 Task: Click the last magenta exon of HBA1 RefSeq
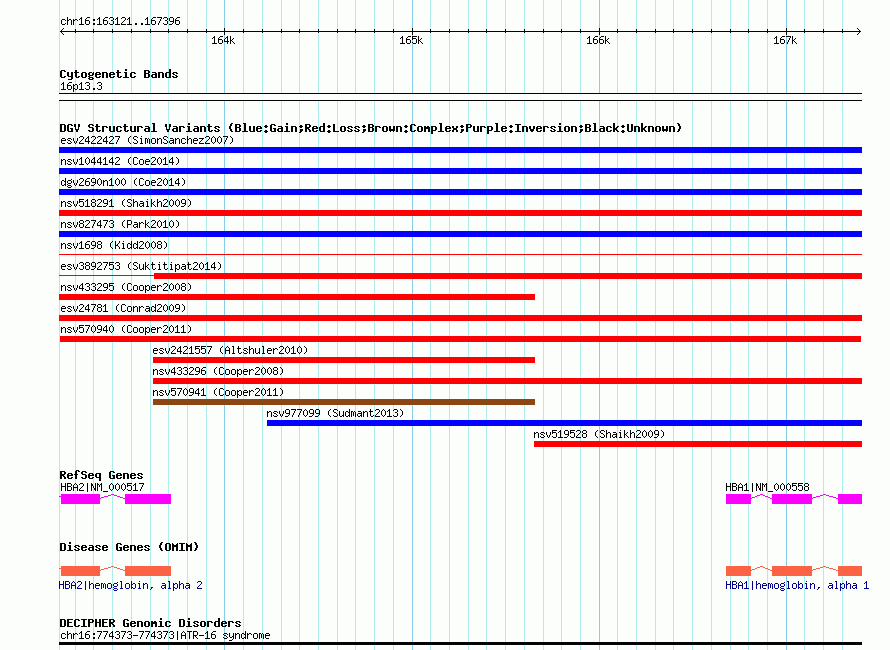(850, 499)
